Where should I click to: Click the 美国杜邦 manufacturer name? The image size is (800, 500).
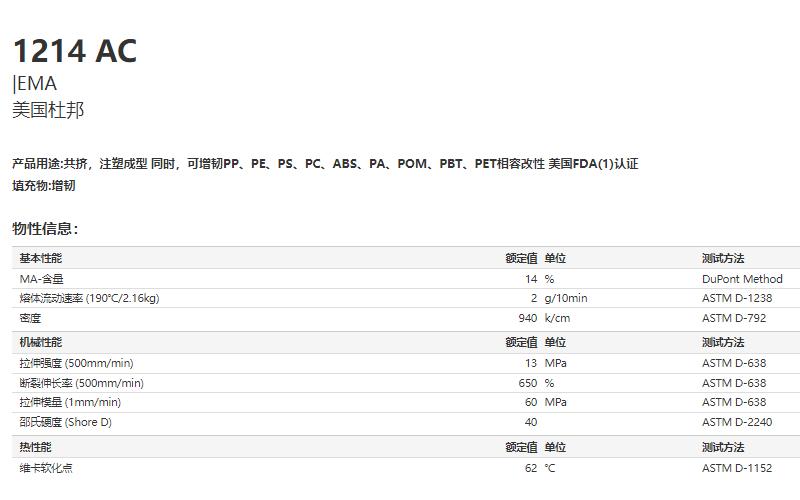(48, 110)
